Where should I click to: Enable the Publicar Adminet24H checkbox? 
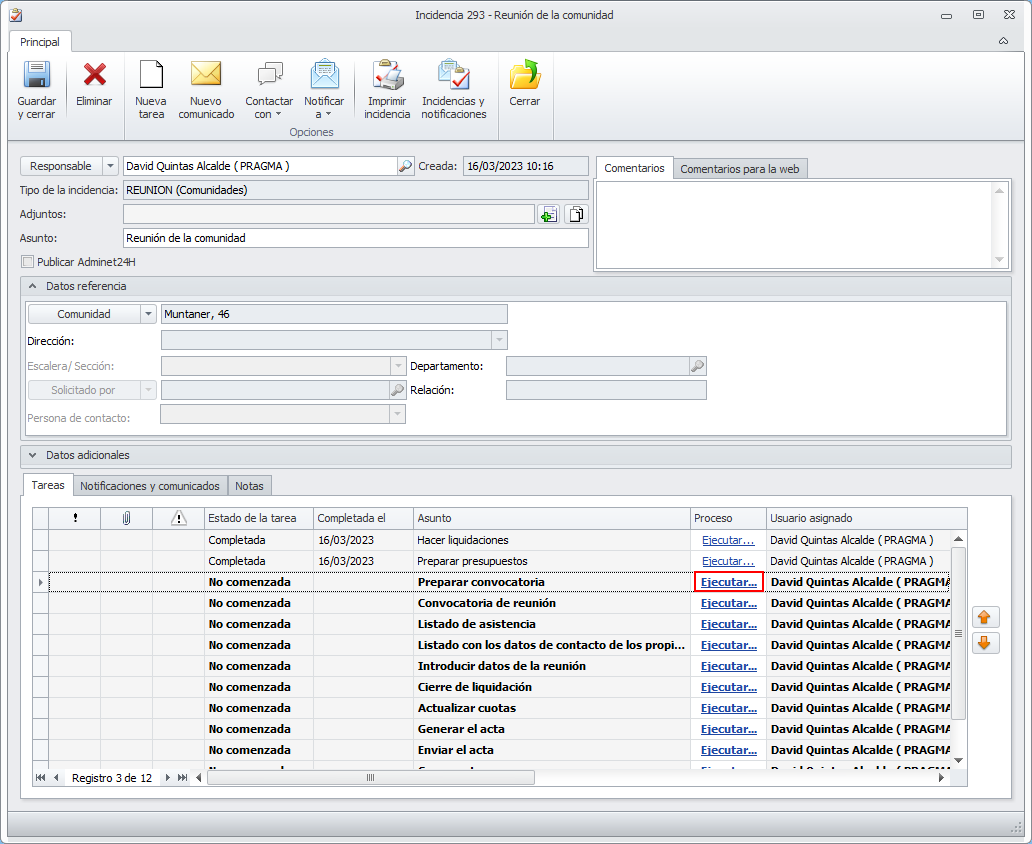click(x=27, y=262)
